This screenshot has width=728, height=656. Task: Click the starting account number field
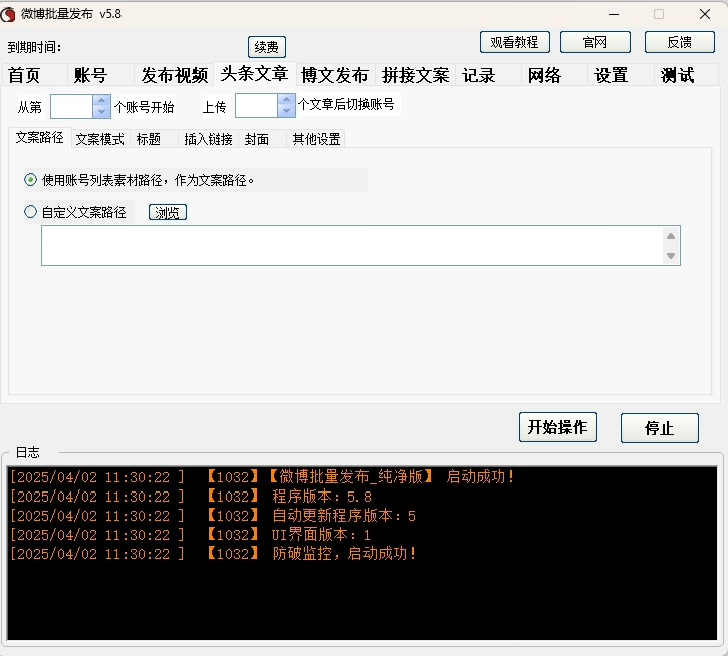pyautogui.click(x=72, y=106)
